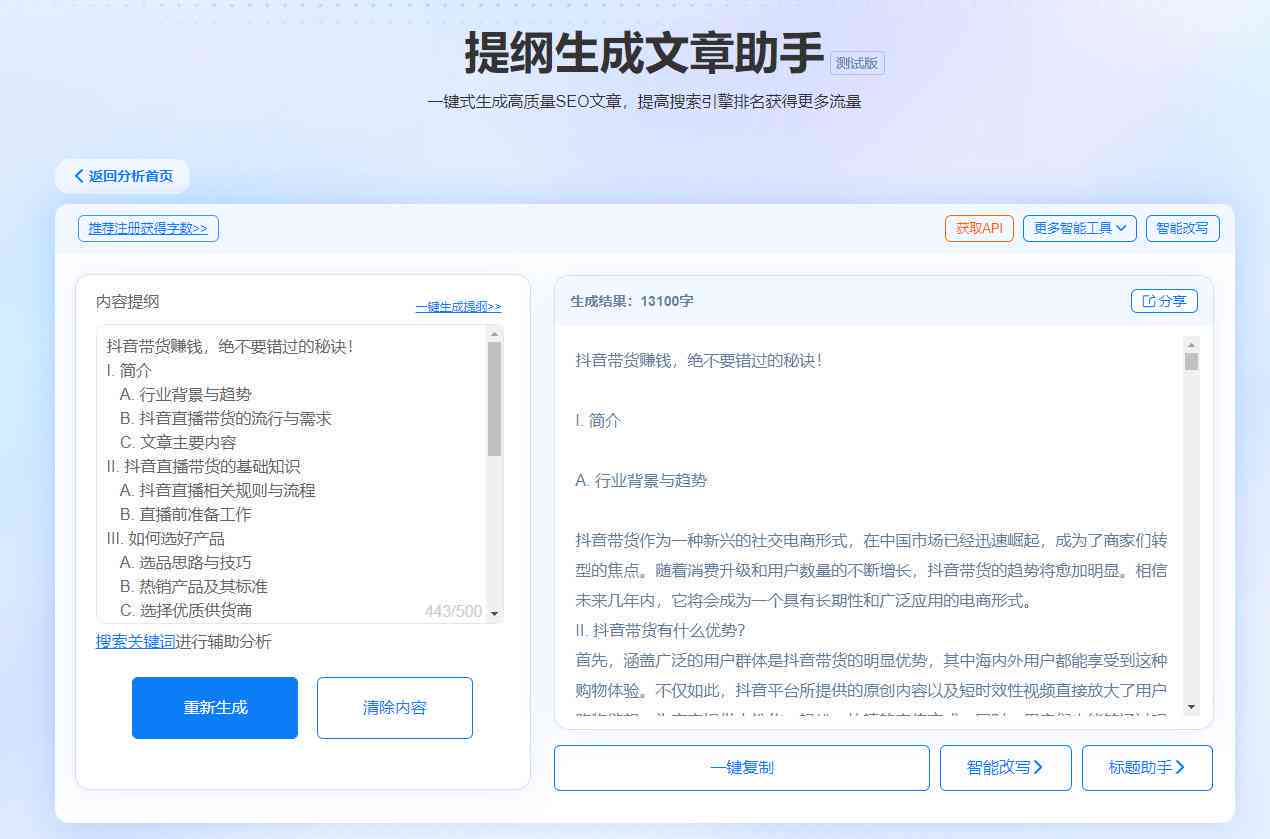The image size is (1270, 839).
Task: Click the 443/500 character counter
Action: 453,611
